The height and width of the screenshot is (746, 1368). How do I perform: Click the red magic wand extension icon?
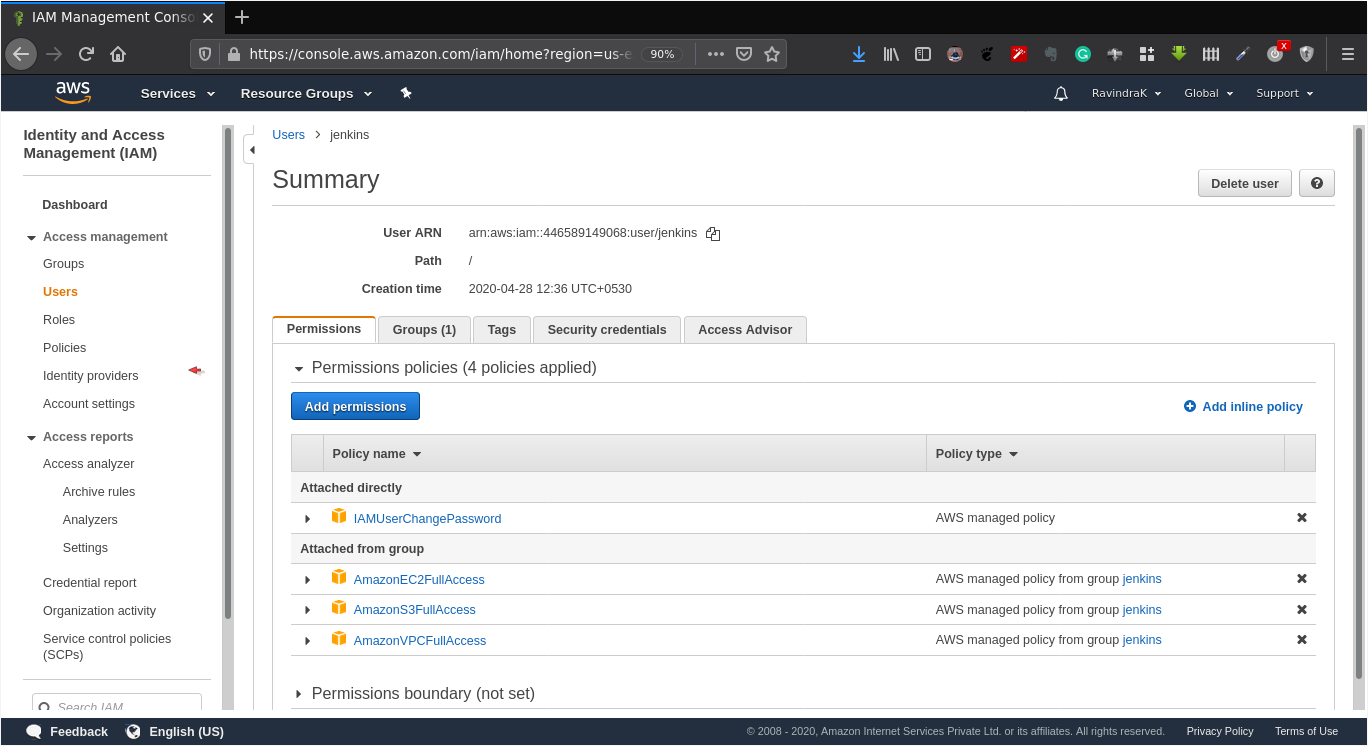[1019, 54]
